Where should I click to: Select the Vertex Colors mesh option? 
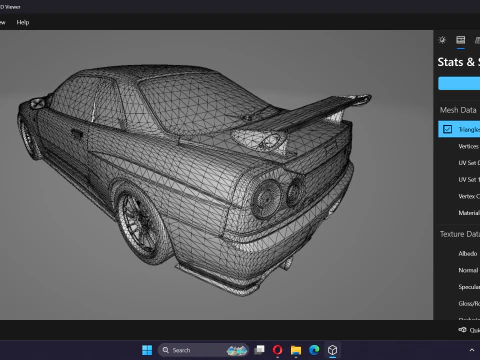(469, 196)
